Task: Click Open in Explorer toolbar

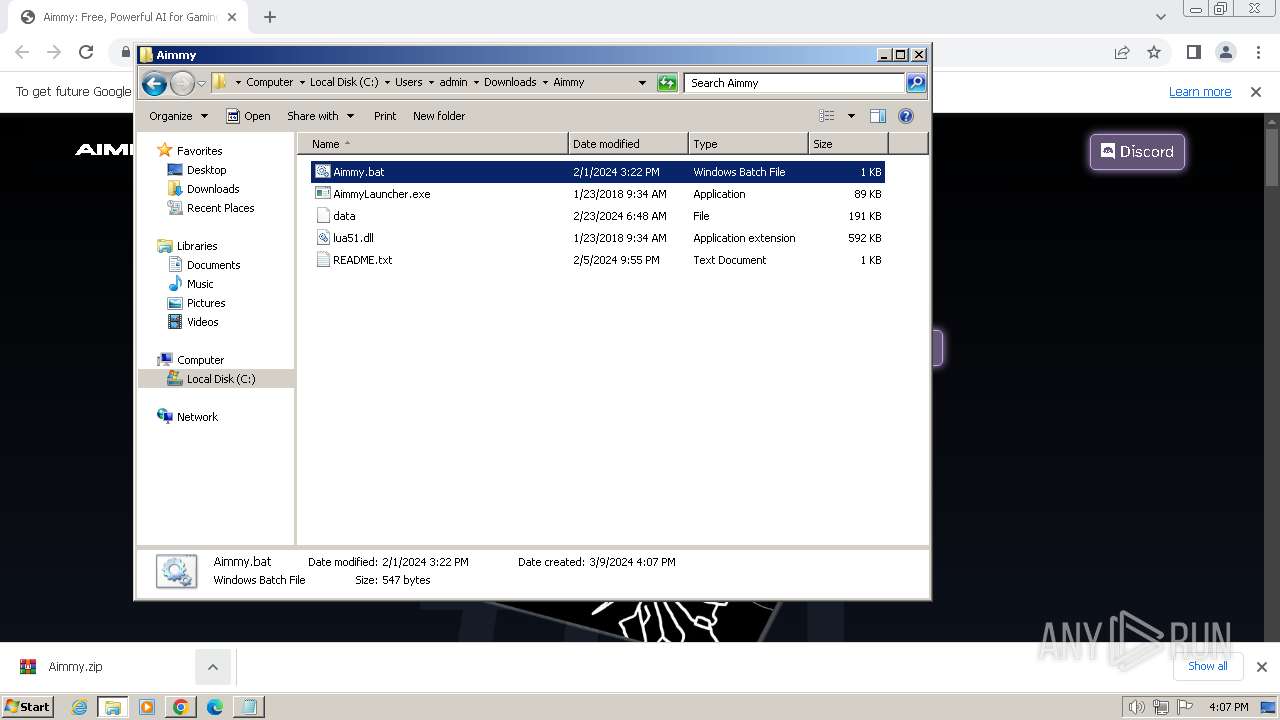Action: (x=248, y=116)
